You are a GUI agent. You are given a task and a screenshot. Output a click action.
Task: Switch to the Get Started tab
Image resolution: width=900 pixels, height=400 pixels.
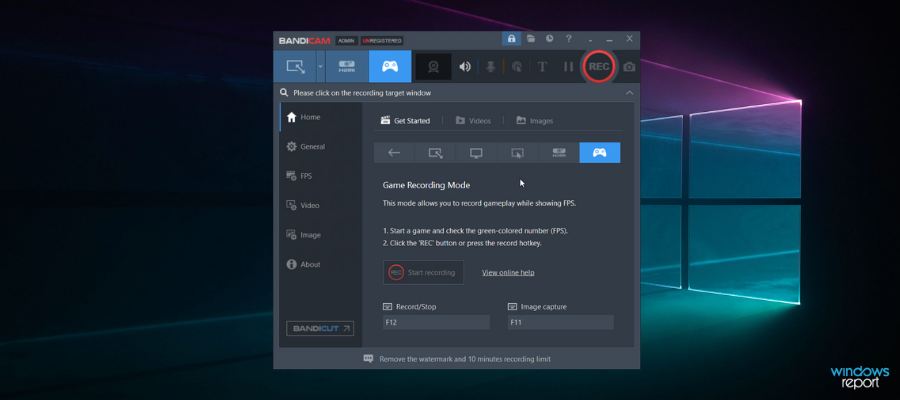[405, 121]
